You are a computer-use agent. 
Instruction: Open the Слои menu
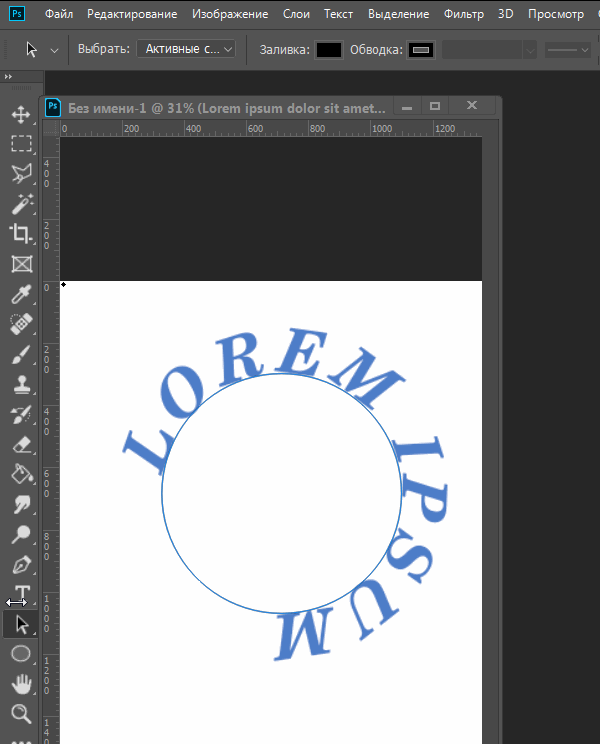tap(296, 14)
